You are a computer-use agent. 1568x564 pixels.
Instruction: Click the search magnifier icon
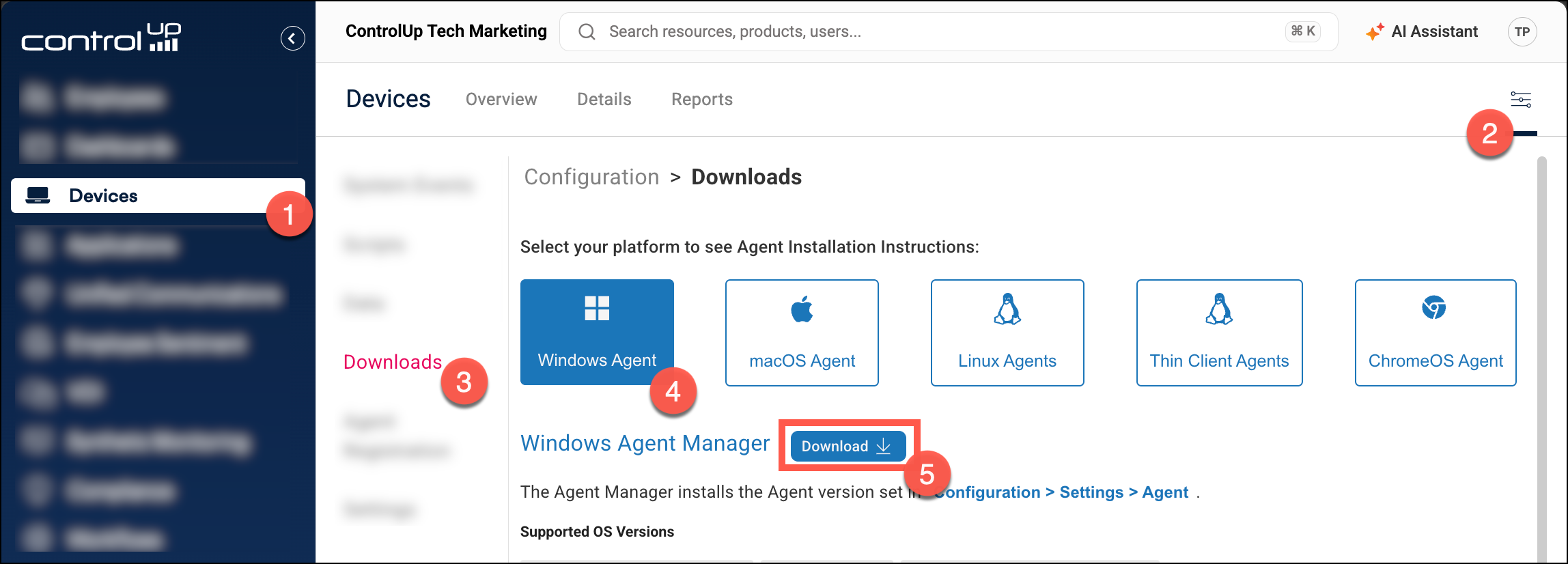(x=587, y=31)
